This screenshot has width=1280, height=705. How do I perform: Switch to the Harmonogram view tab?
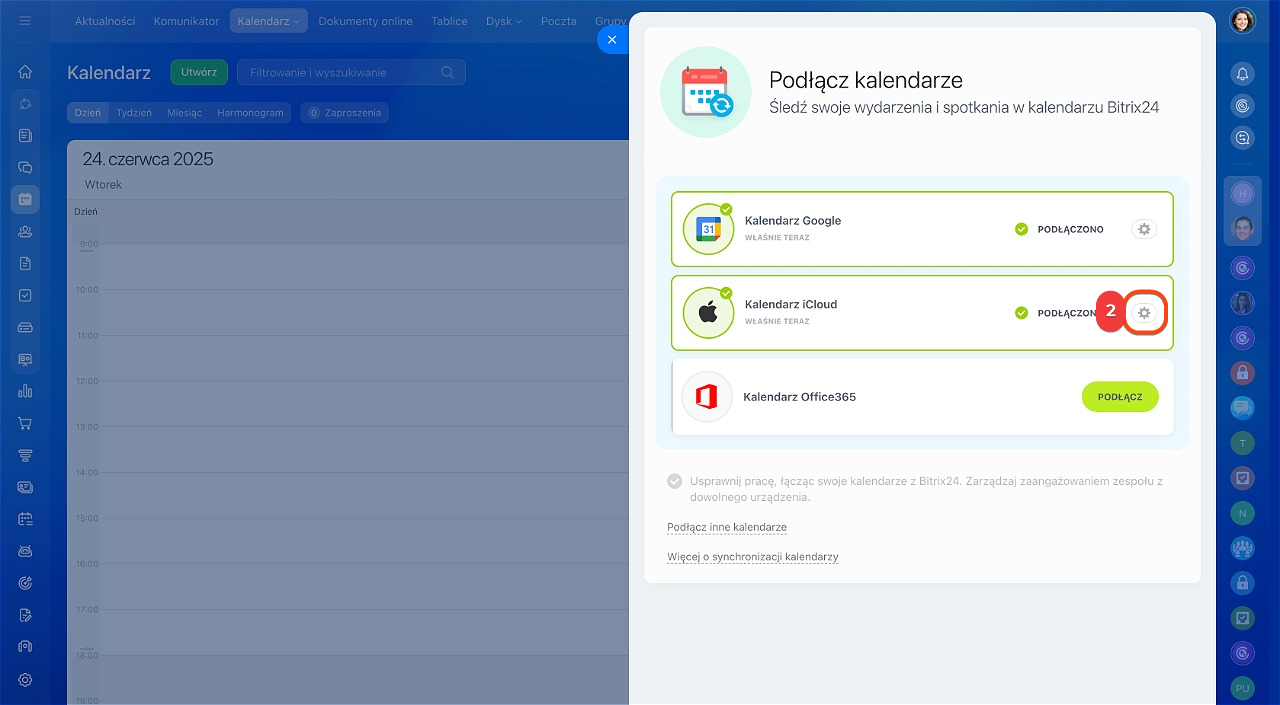click(x=251, y=113)
